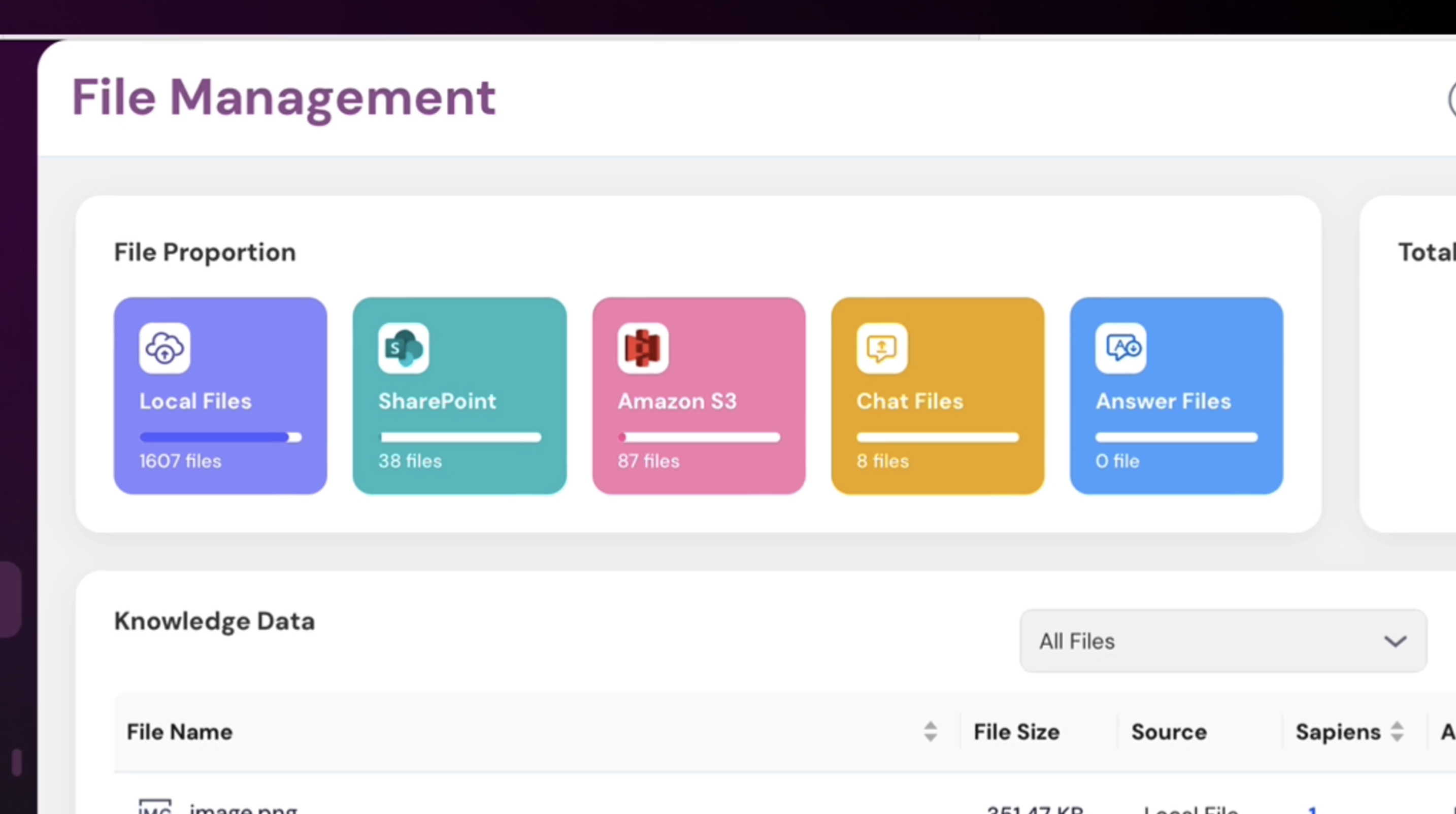This screenshot has height=814, width=1456.
Task: Click the Local Files progress bar
Action: tap(220, 437)
